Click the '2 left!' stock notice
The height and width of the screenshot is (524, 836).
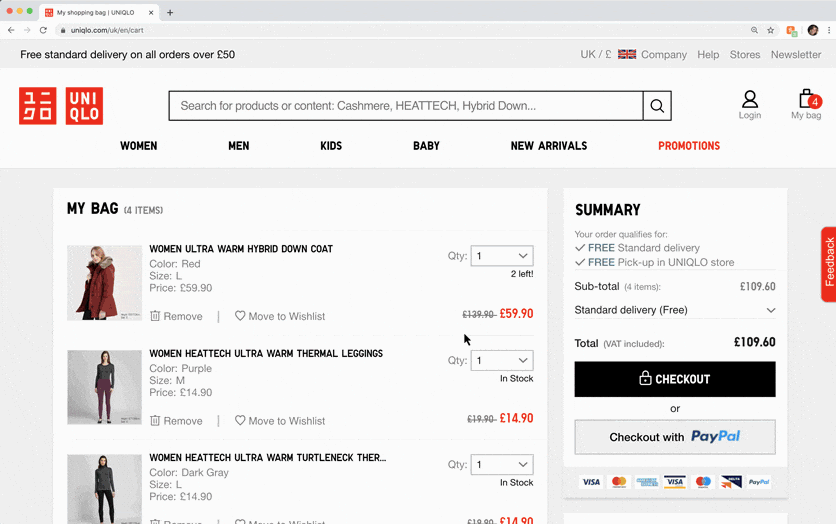(522, 274)
